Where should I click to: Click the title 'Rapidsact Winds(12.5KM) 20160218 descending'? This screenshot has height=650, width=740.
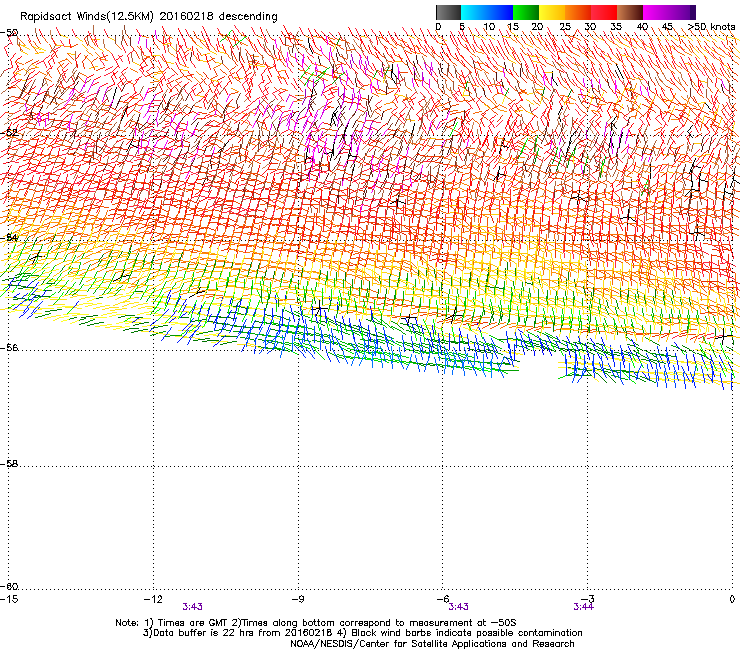tap(149, 17)
